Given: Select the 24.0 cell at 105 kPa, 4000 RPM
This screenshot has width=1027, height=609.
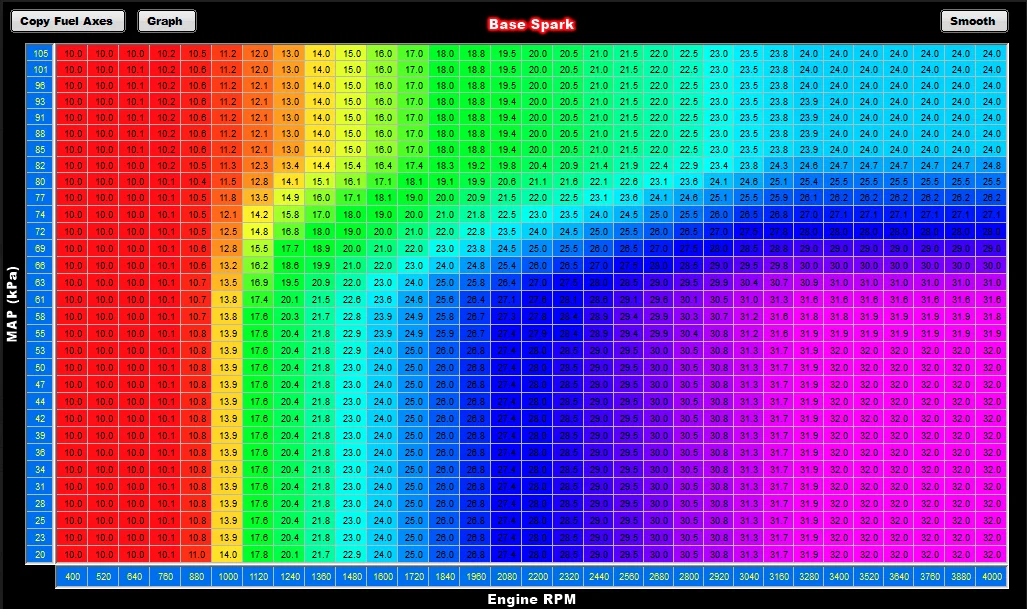Looking at the screenshot, I should tap(992, 53).
